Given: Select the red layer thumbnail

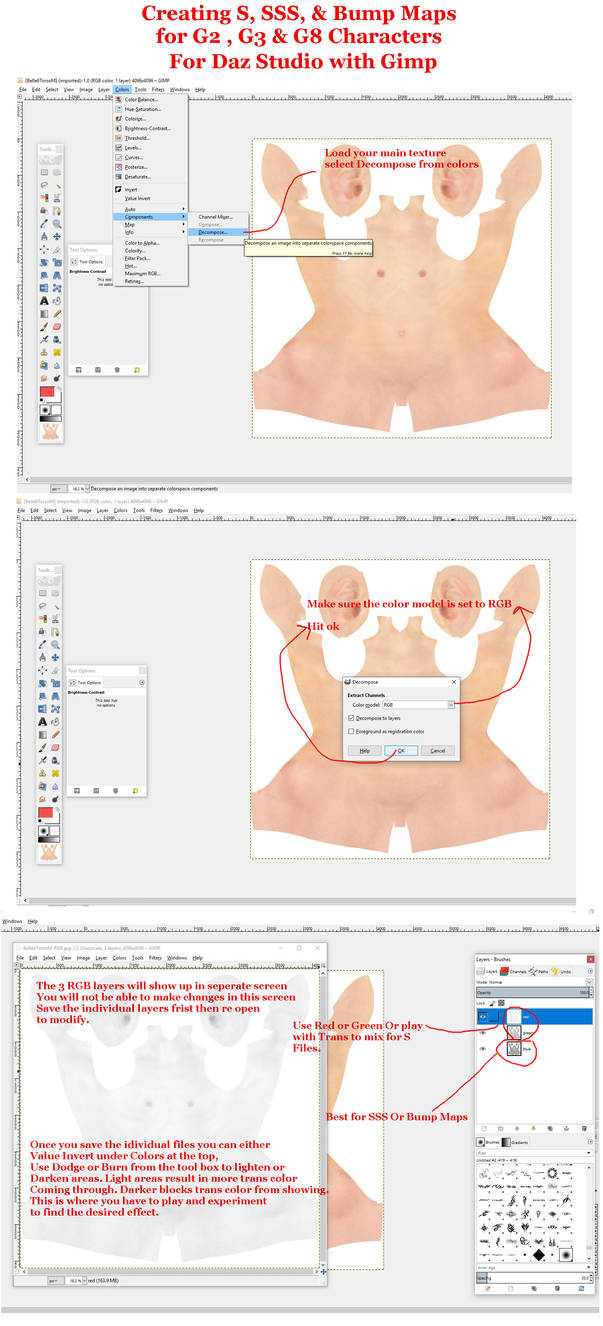Looking at the screenshot, I should (514, 1017).
